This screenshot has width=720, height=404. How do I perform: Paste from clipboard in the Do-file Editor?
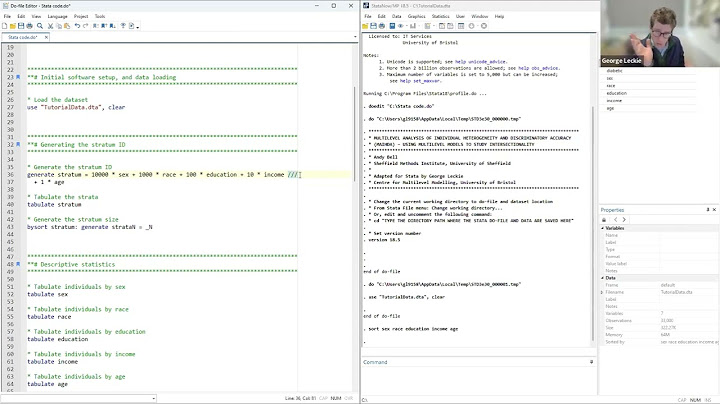coord(67,26)
